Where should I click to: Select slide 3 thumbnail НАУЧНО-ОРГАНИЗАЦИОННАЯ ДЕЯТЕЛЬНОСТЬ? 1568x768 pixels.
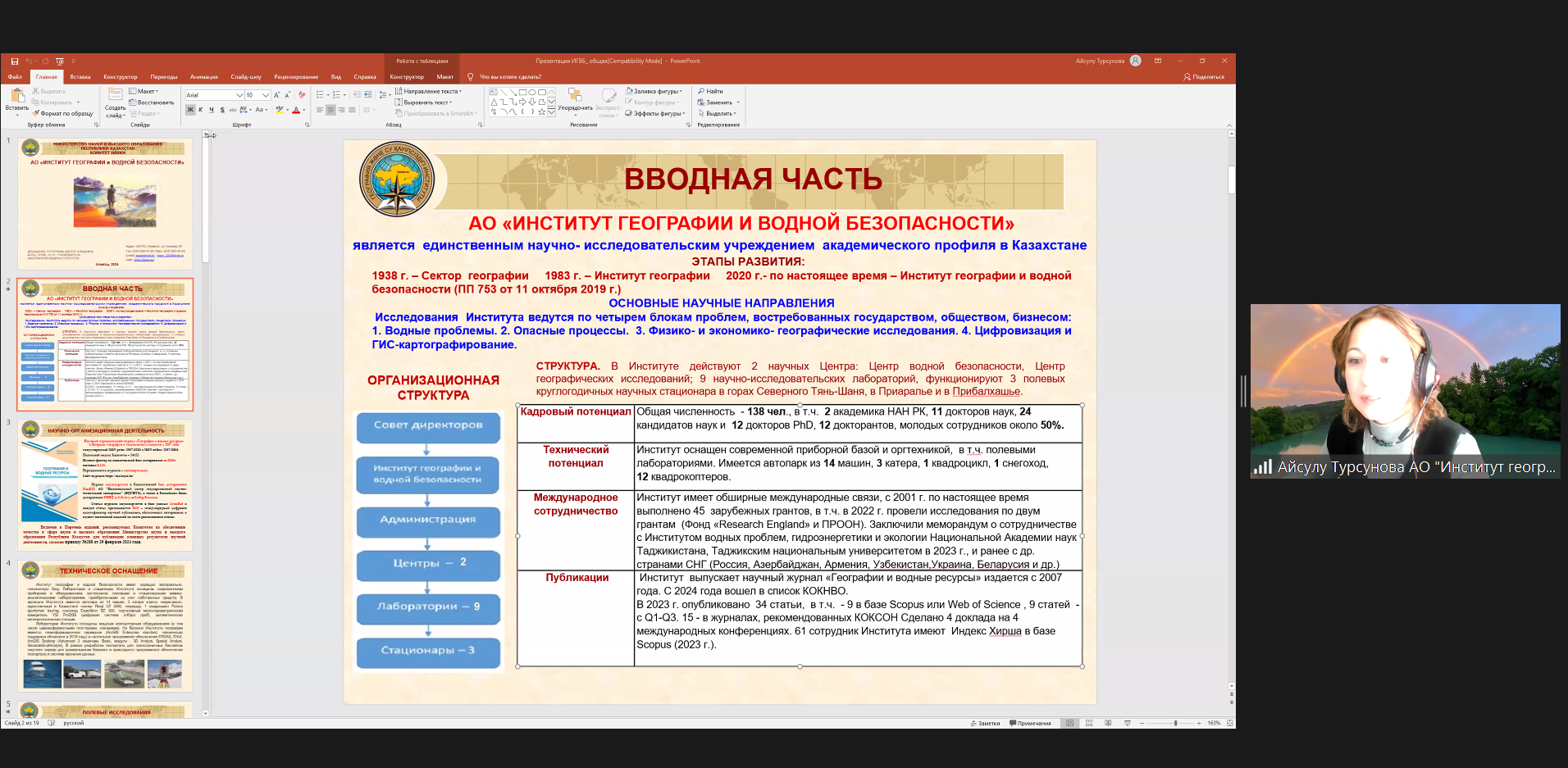coord(106,485)
